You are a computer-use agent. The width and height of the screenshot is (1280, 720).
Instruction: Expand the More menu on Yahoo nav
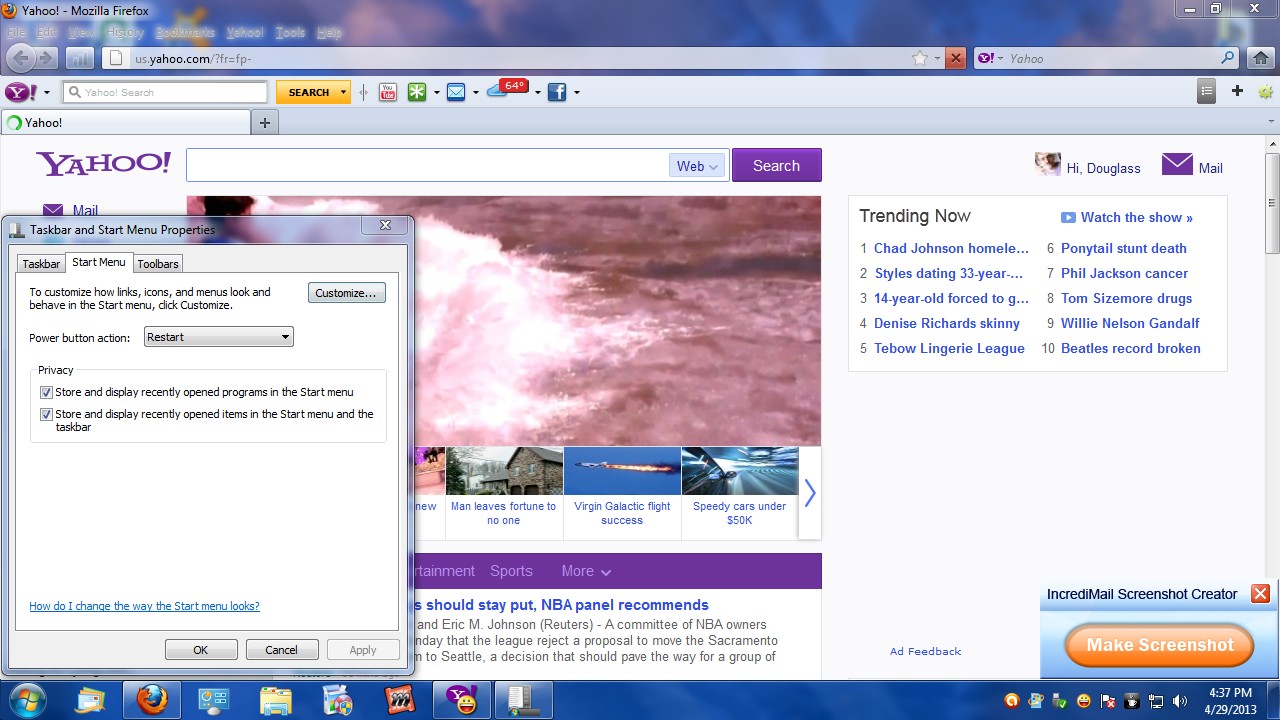click(x=586, y=571)
